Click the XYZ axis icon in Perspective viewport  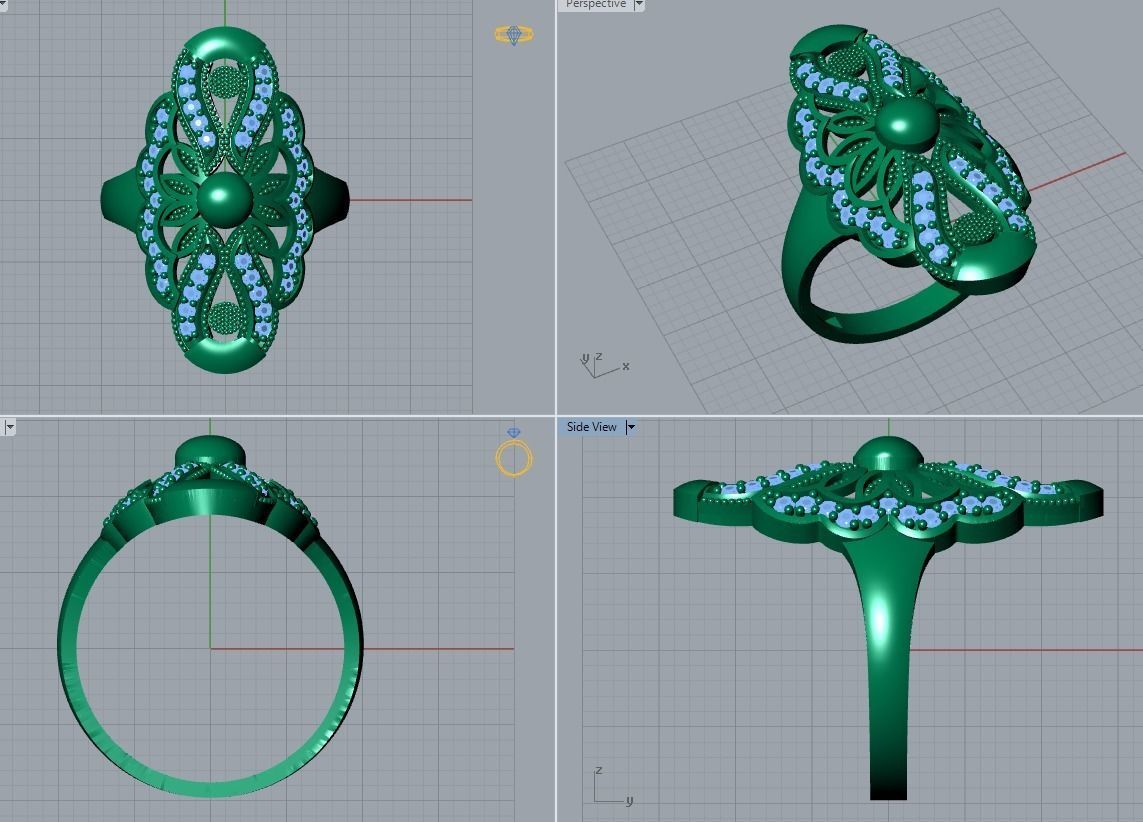click(604, 364)
